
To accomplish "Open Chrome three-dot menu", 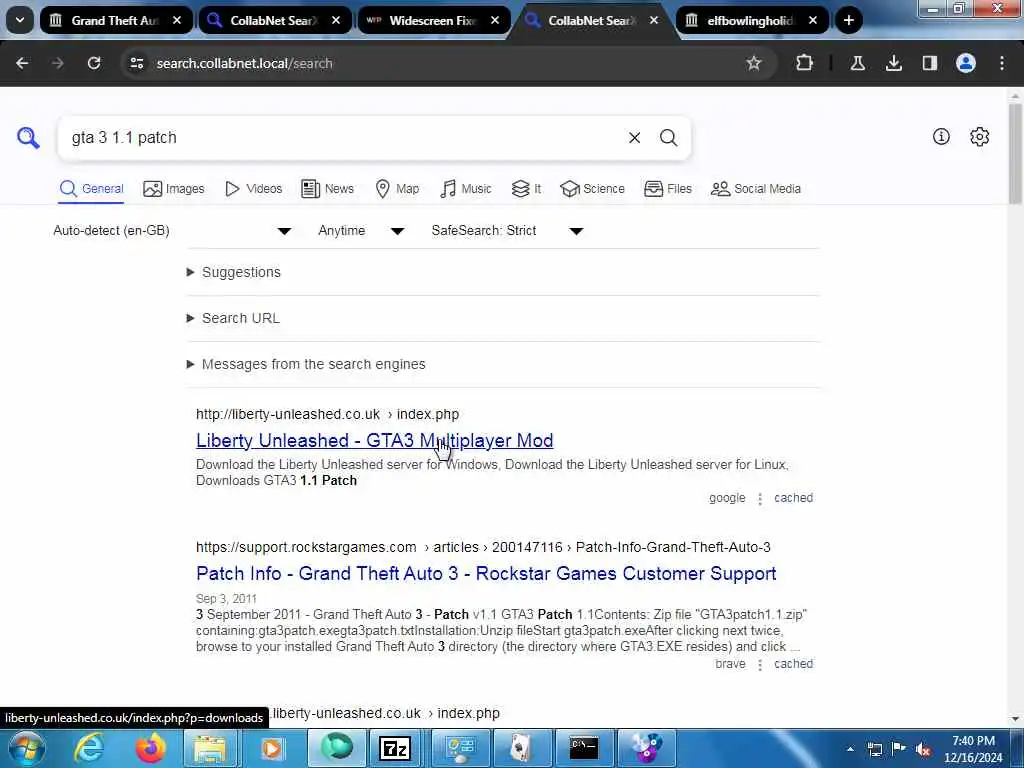I will pyautogui.click(x=1002, y=63).
